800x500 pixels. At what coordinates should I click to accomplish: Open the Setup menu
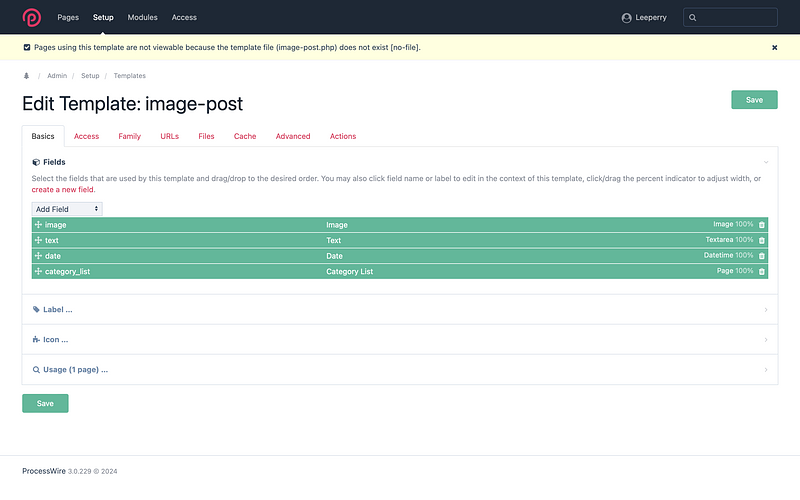pyautogui.click(x=103, y=17)
